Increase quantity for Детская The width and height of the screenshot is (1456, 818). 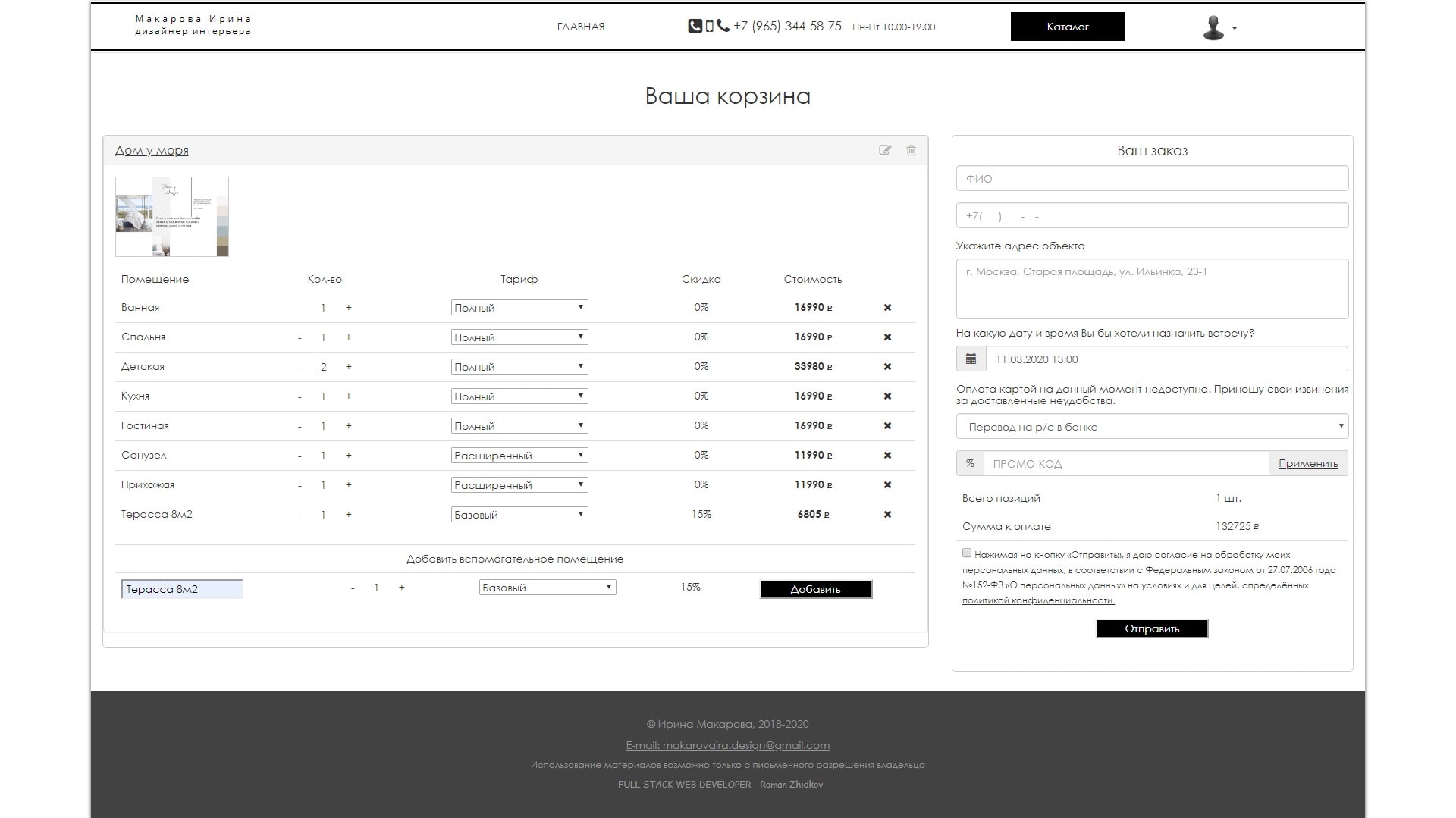click(x=349, y=367)
